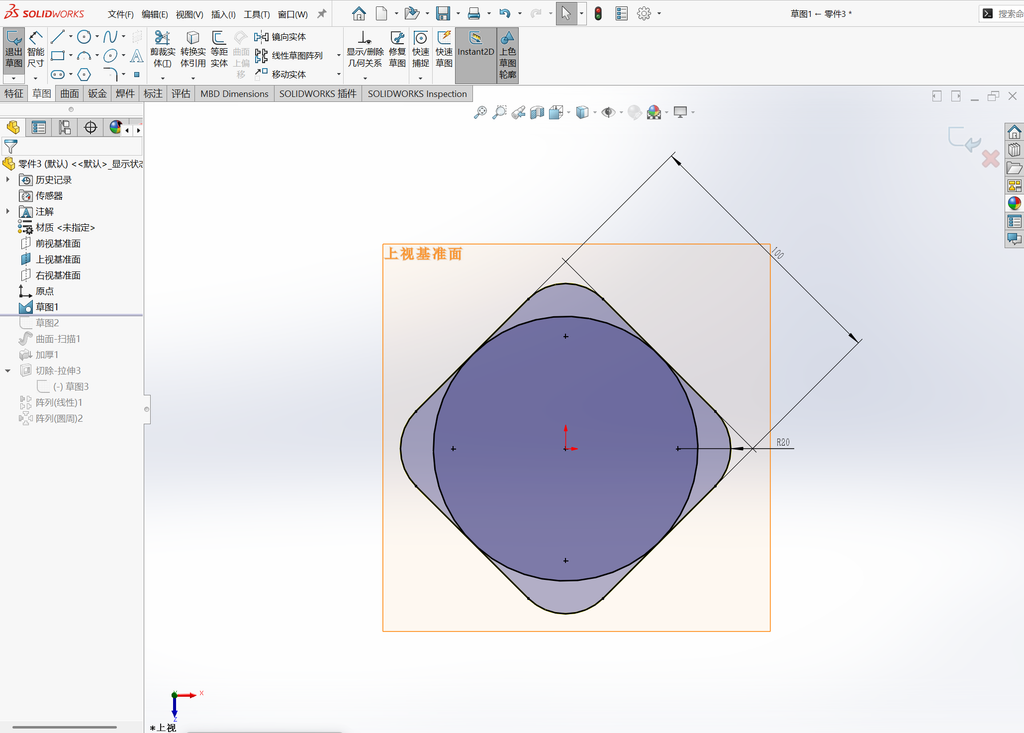Select the Polygon sketch tool
Screen dimensions: 1024x733
click(x=84, y=74)
